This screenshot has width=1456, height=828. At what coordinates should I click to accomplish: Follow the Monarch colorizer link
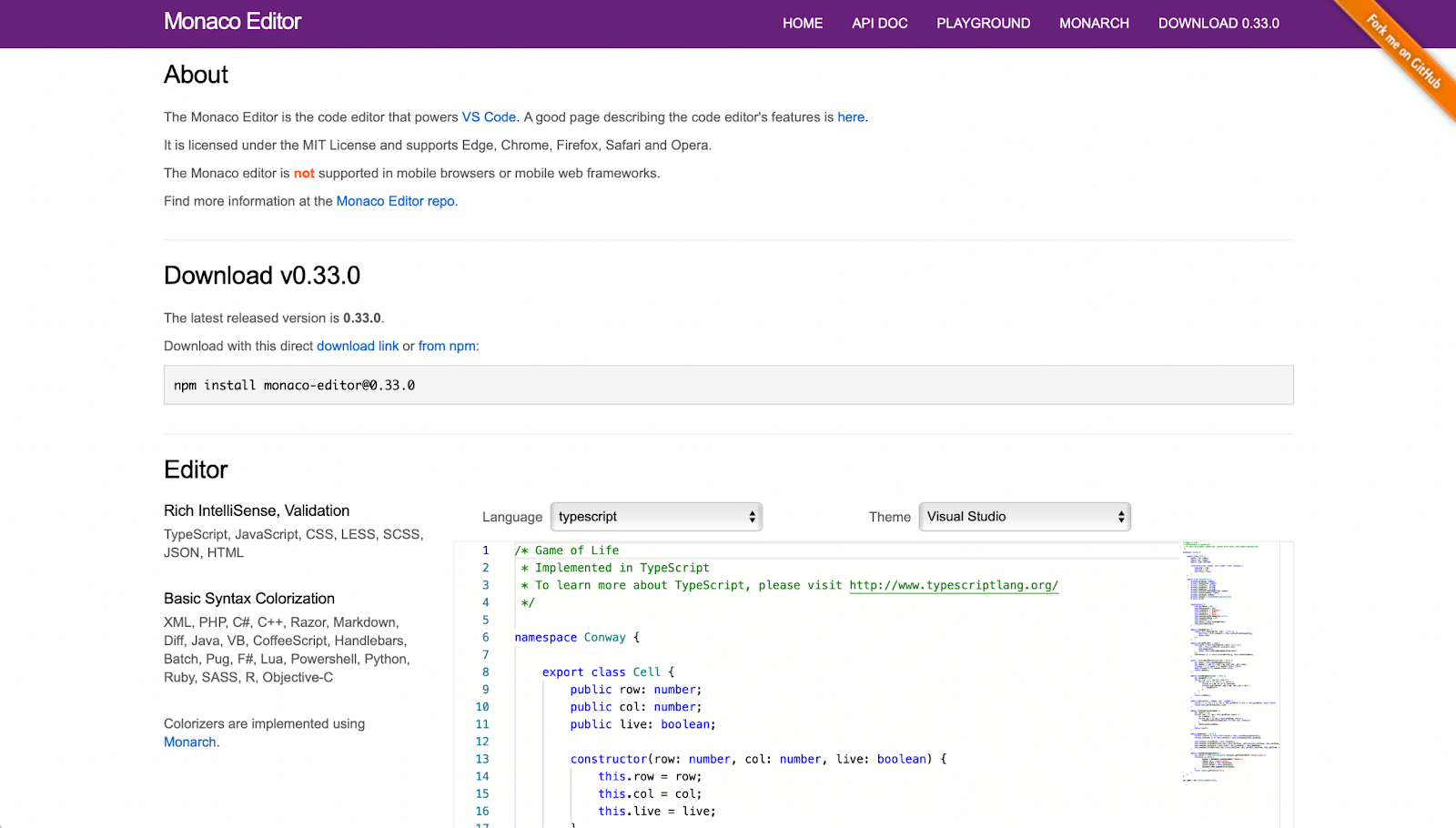pyautogui.click(x=190, y=742)
